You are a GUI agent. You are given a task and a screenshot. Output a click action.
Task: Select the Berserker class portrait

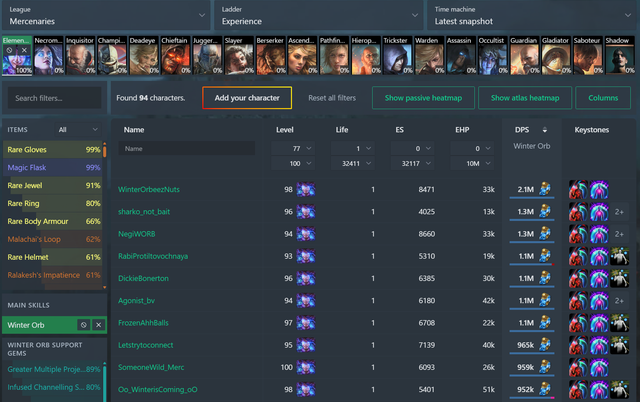click(x=271, y=56)
